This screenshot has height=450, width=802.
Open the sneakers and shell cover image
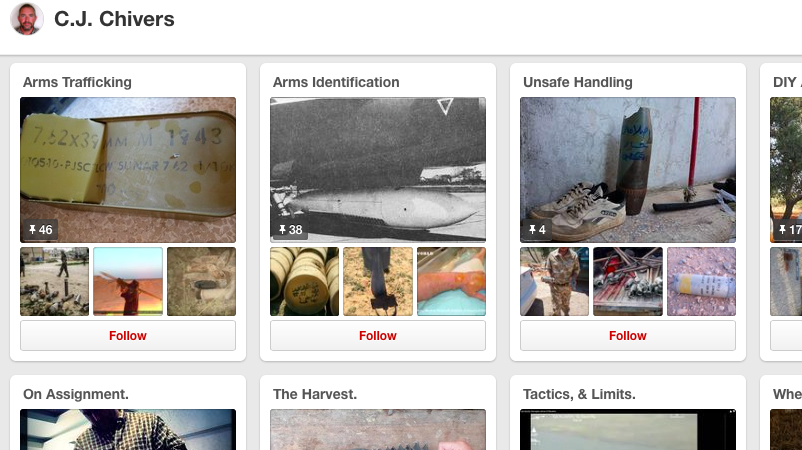pos(628,160)
